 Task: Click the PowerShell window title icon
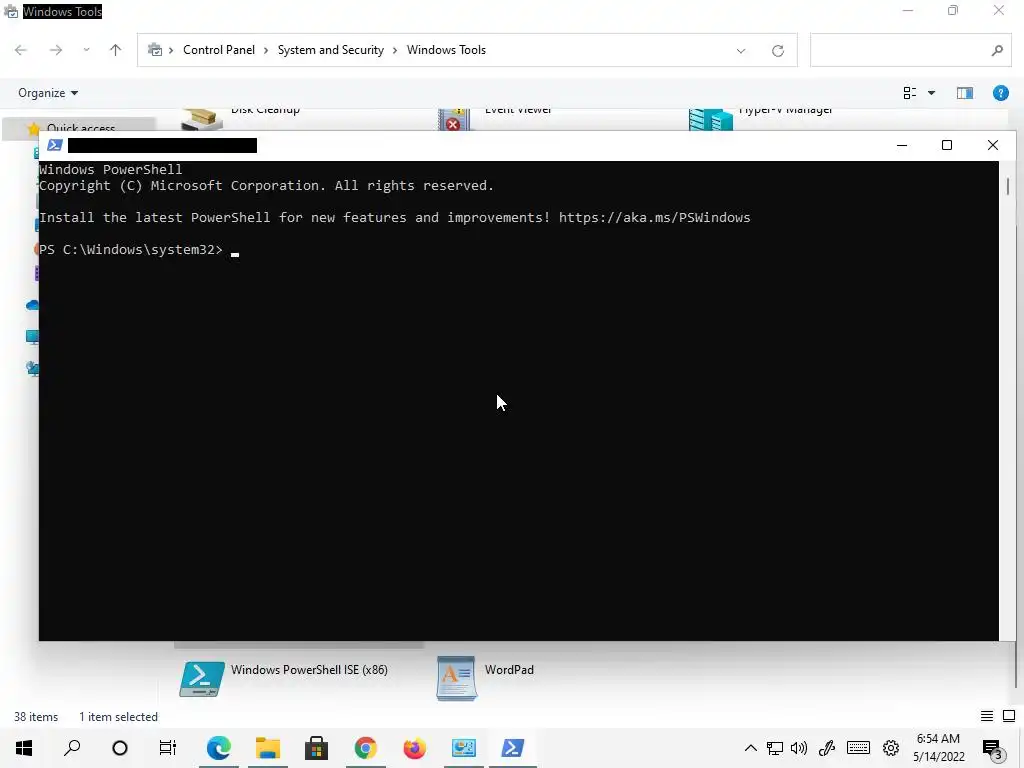click(55, 145)
